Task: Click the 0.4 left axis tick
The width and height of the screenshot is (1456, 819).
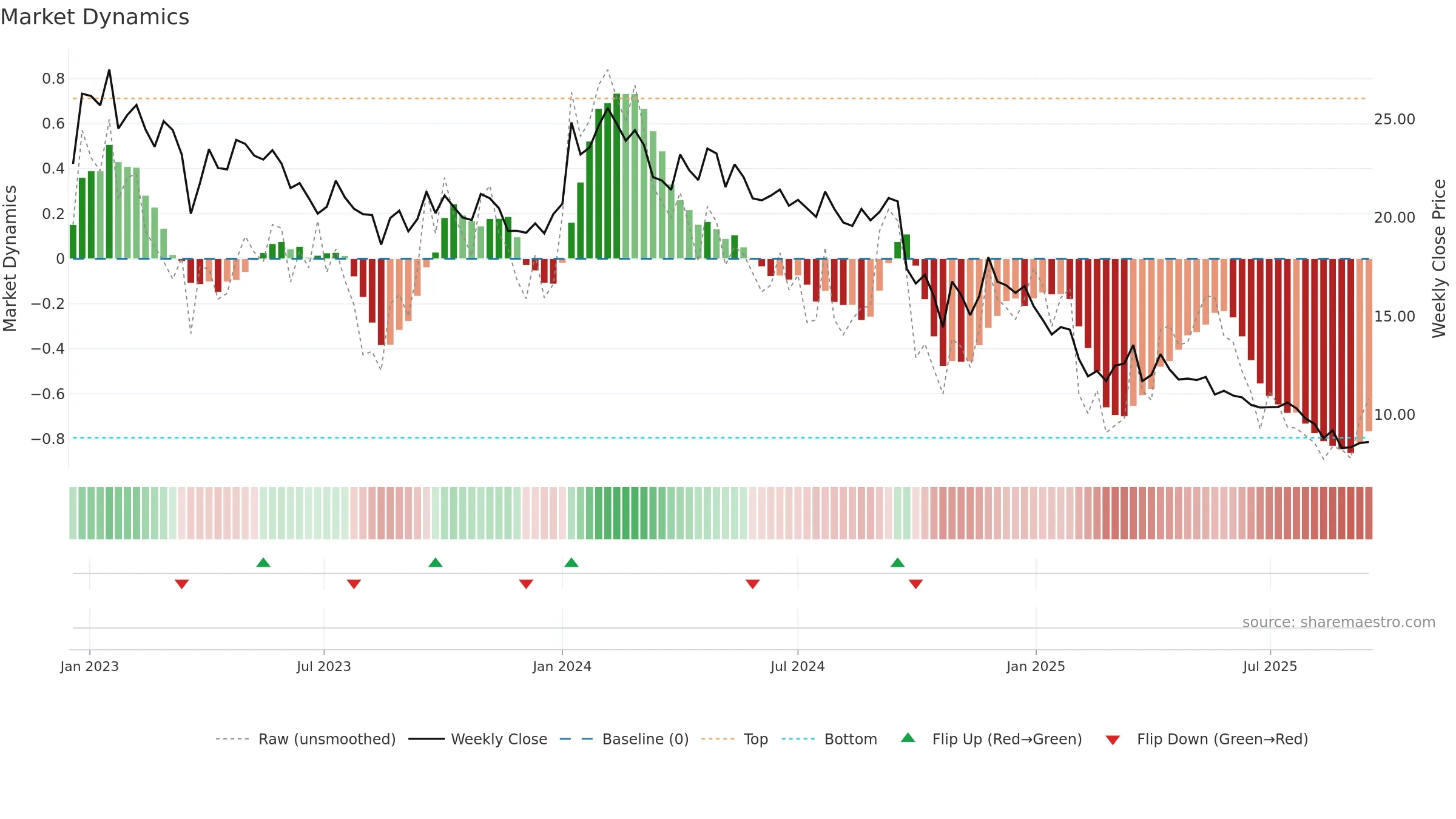Action: tap(53, 169)
